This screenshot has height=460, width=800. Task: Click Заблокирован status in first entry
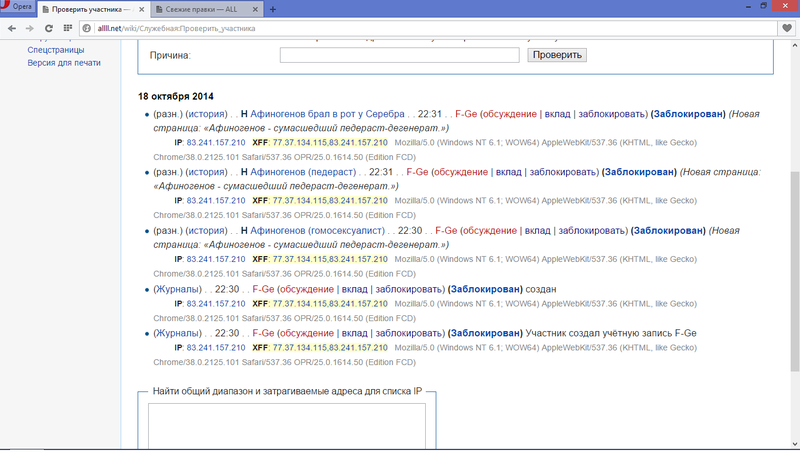point(688,114)
